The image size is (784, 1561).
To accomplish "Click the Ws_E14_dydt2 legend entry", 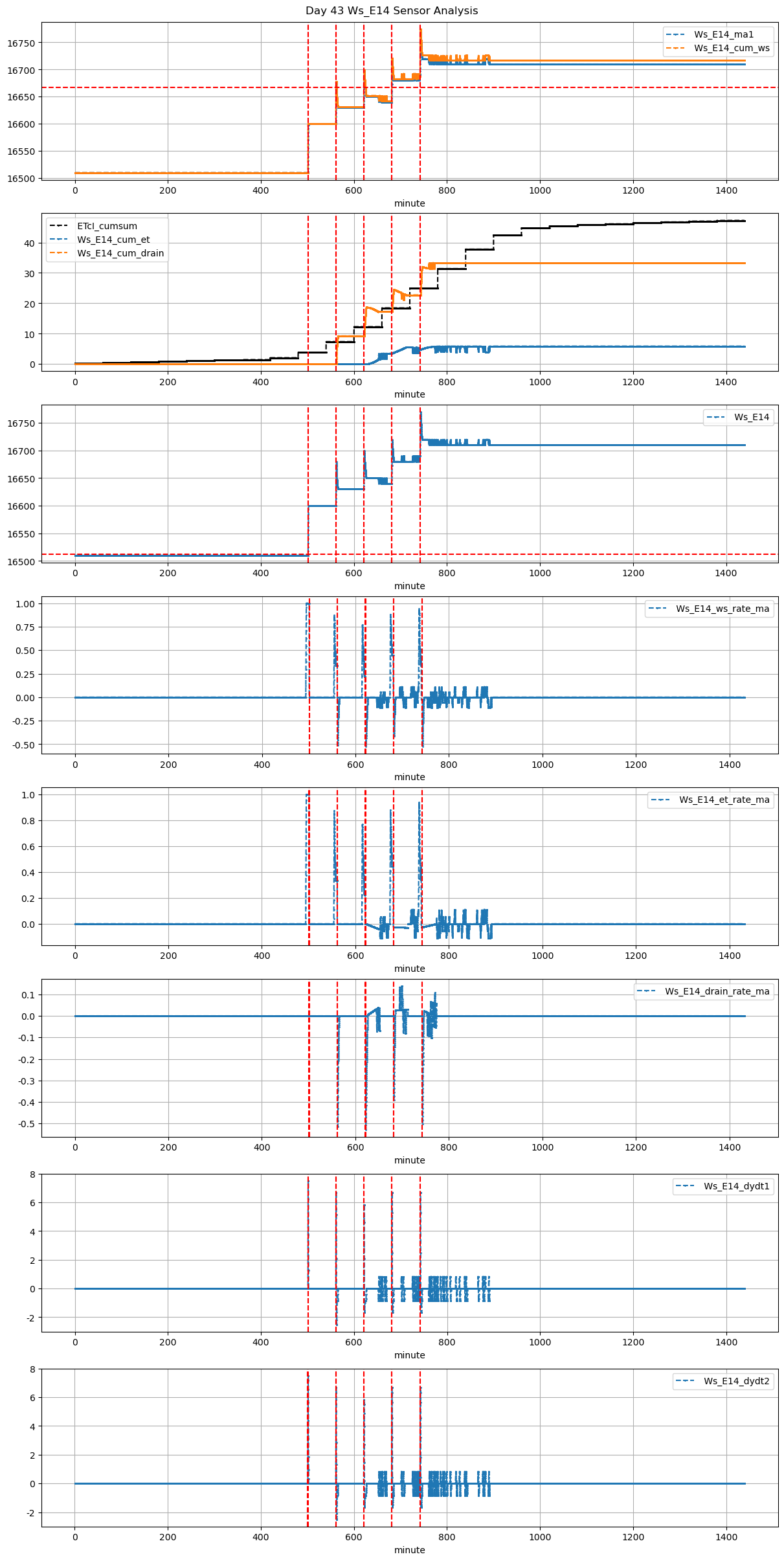I will click(x=737, y=1381).
